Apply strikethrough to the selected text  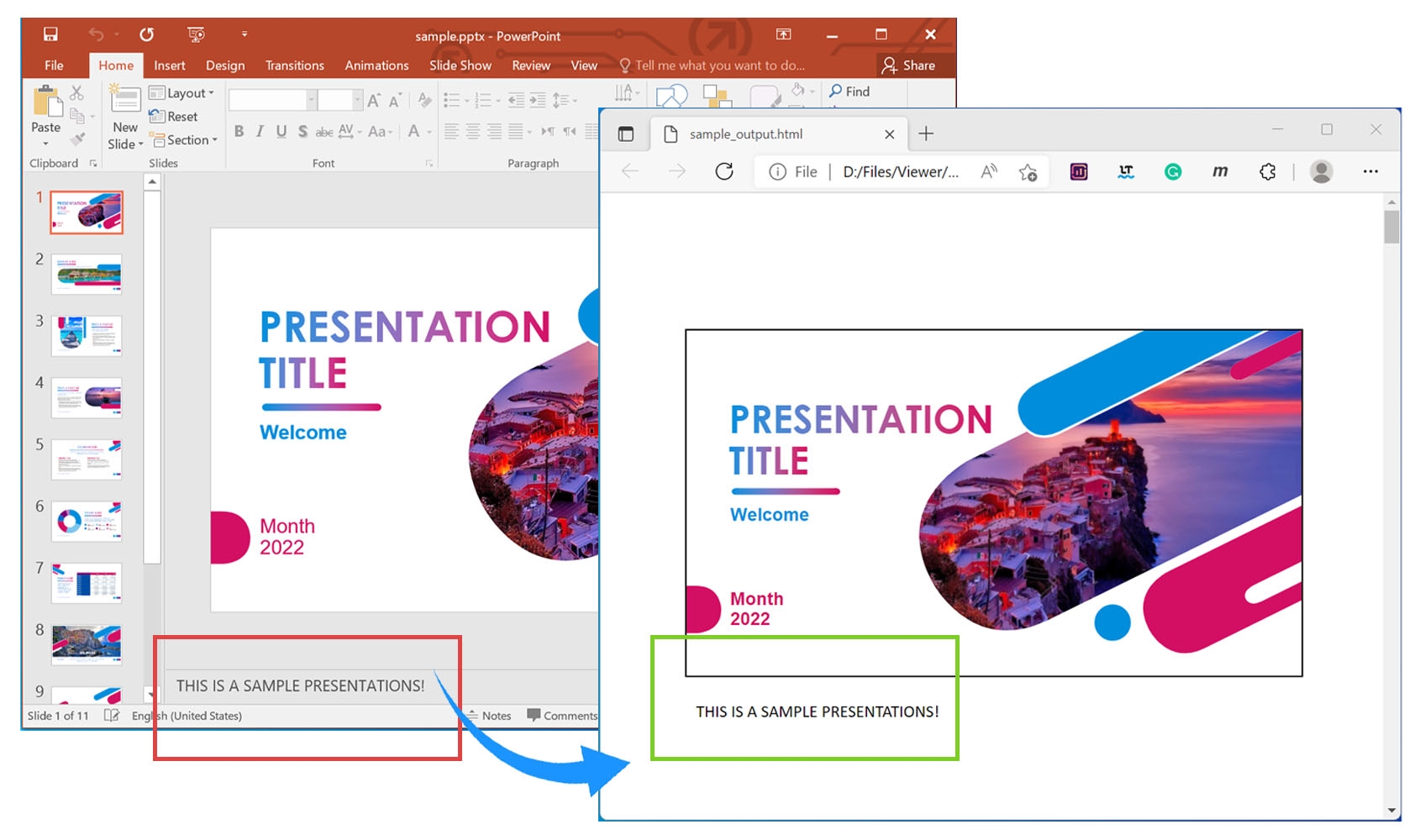pos(326,132)
